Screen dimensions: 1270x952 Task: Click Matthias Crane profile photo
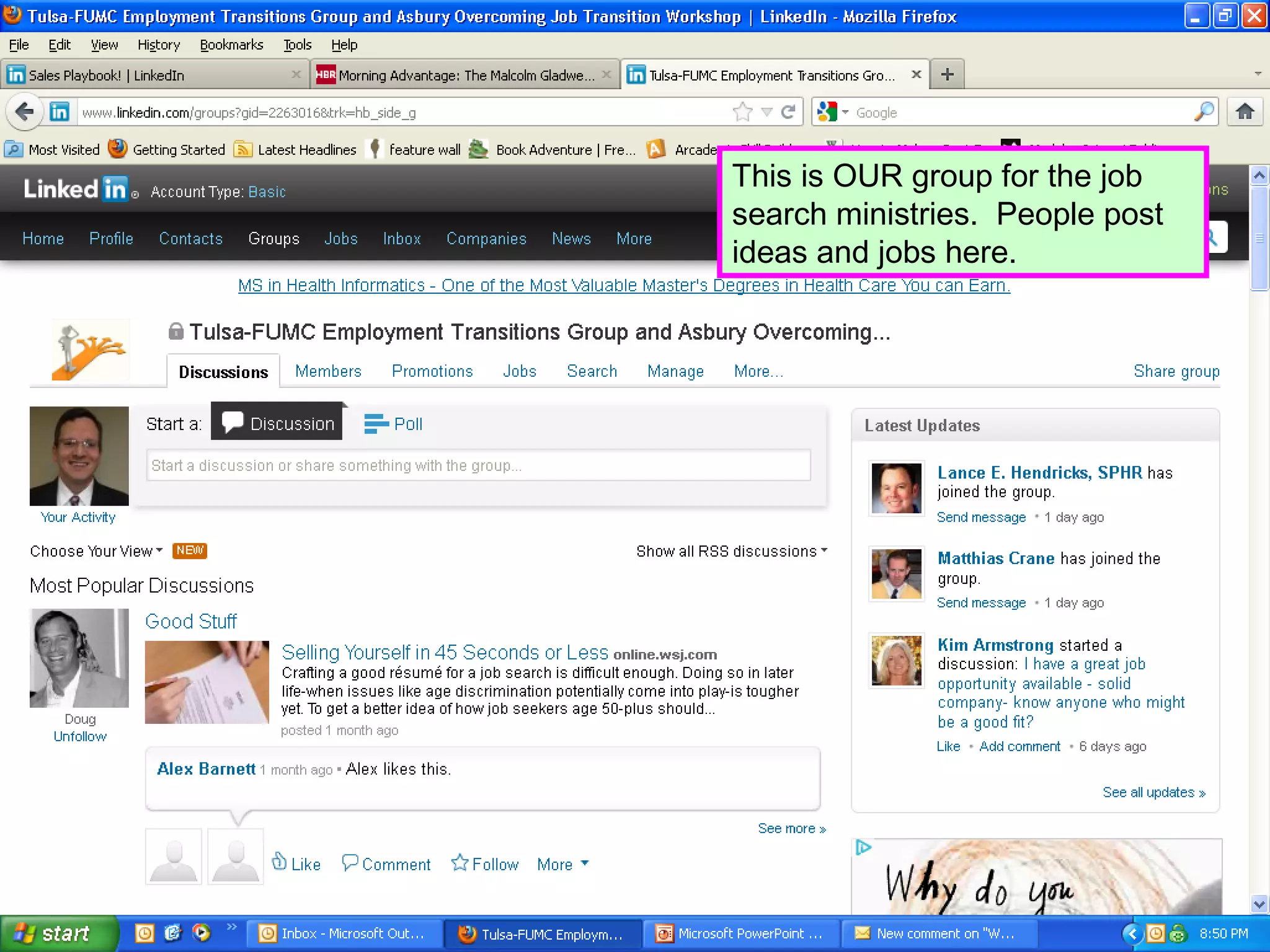(896, 575)
